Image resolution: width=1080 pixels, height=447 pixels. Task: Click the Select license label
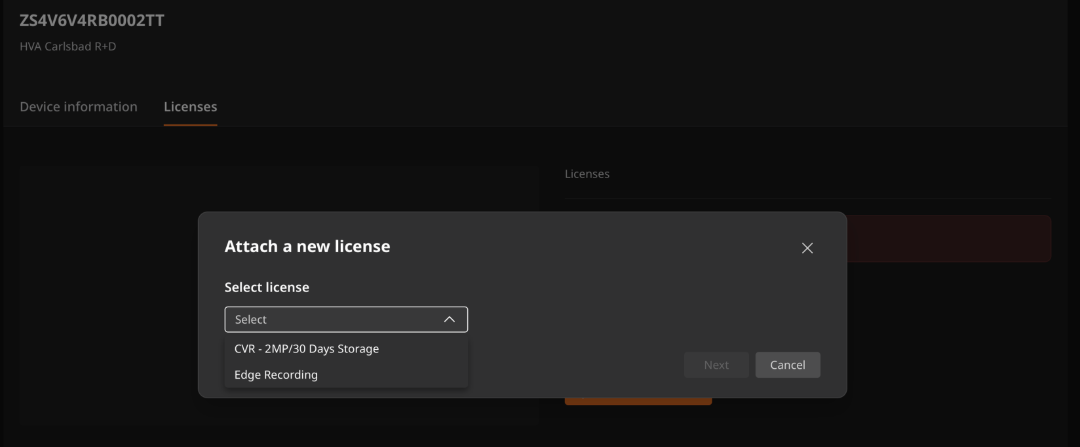pos(267,287)
